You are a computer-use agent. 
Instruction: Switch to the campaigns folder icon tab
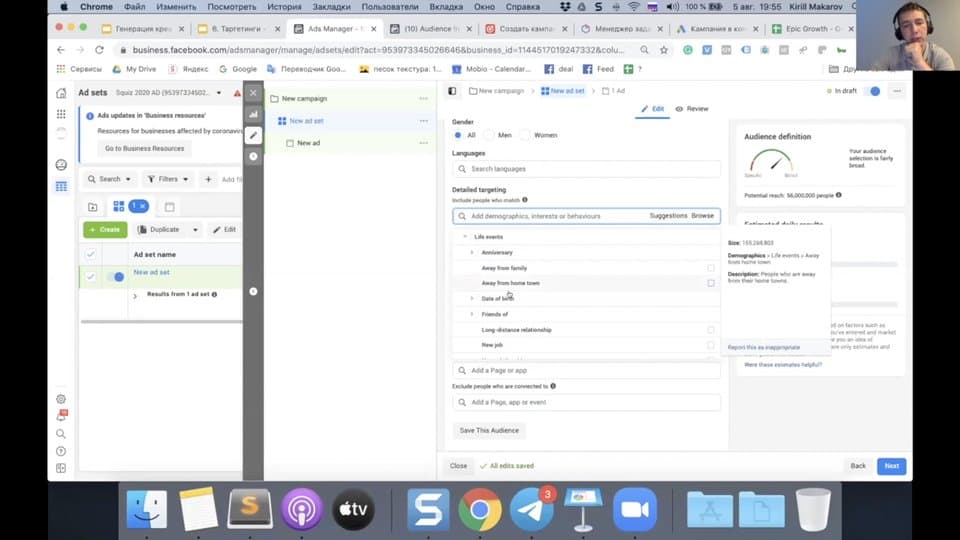tap(92, 207)
